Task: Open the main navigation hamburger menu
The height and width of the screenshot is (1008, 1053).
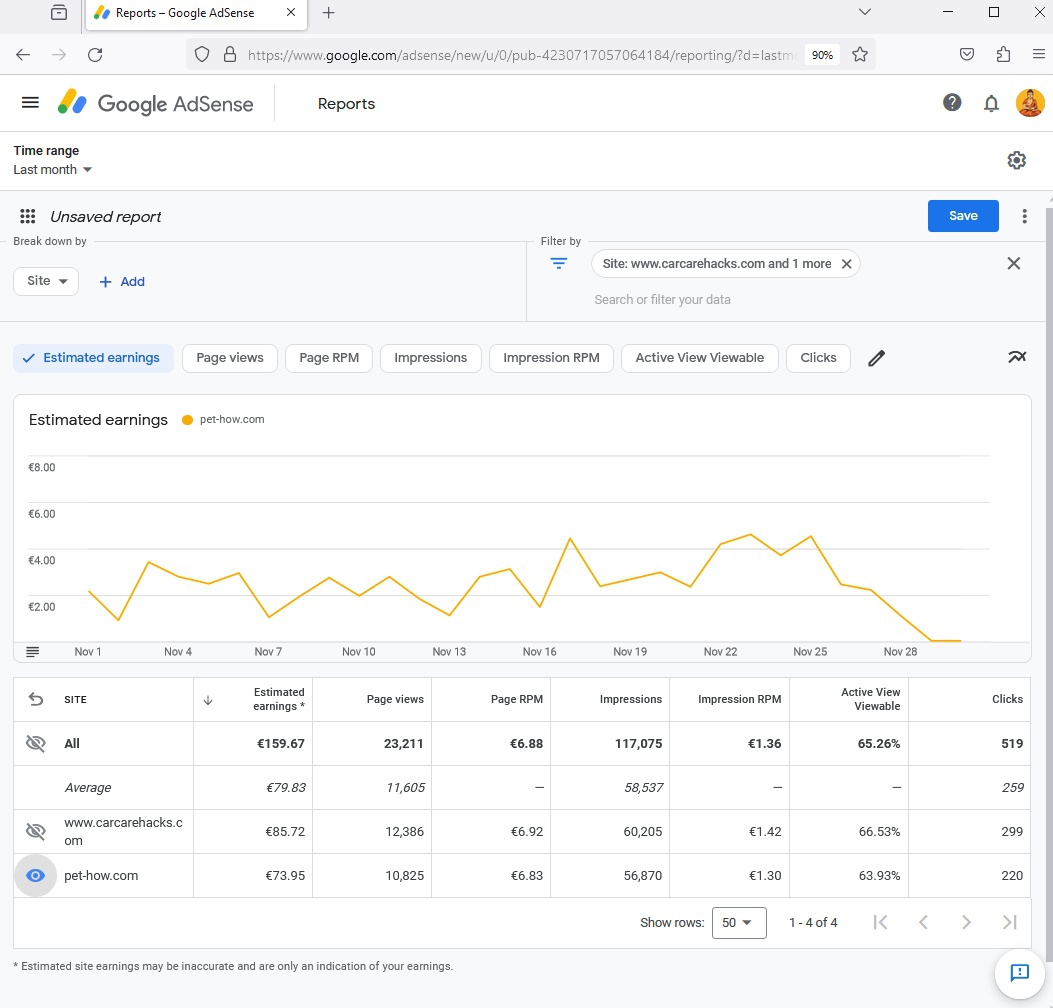Action: tap(30, 103)
